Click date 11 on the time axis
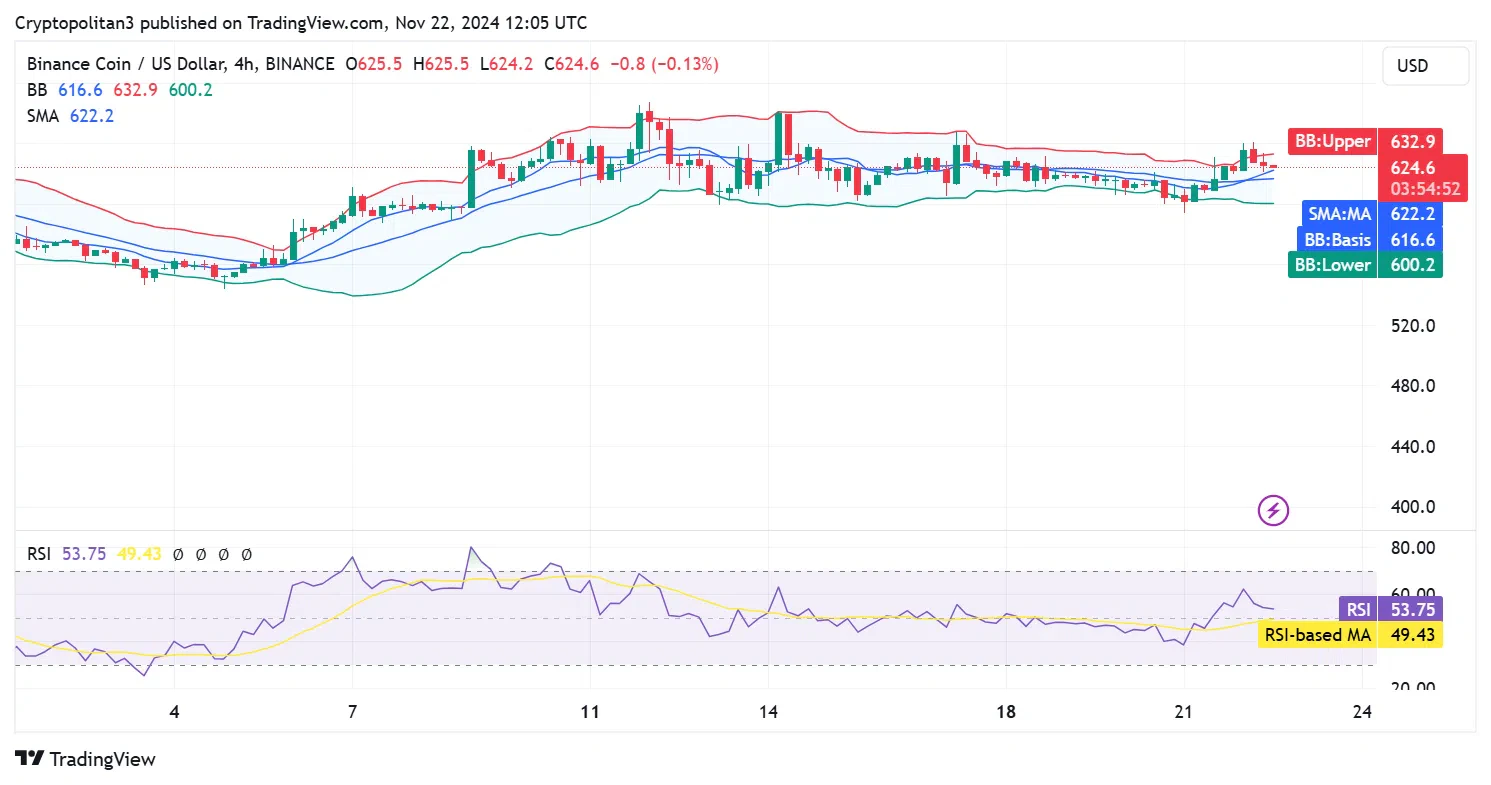The image size is (1491, 785). click(x=590, y=713)
